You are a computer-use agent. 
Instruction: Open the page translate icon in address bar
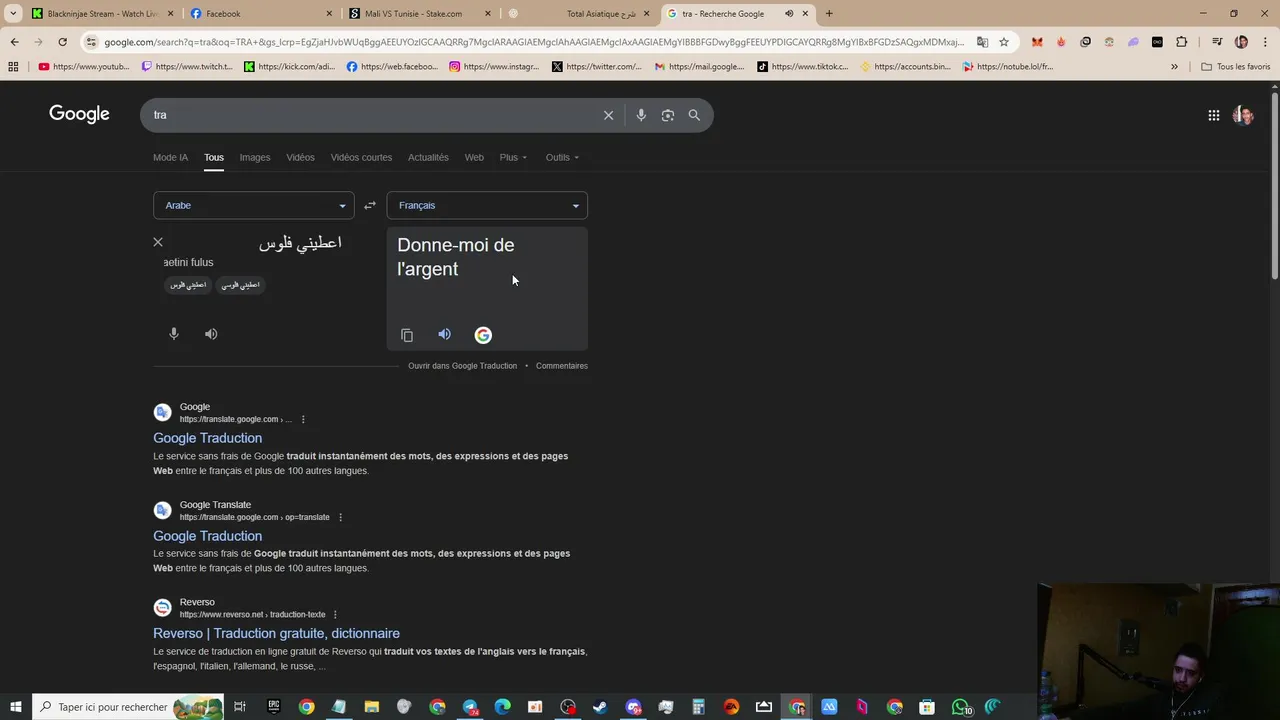(x=982, y=42)
